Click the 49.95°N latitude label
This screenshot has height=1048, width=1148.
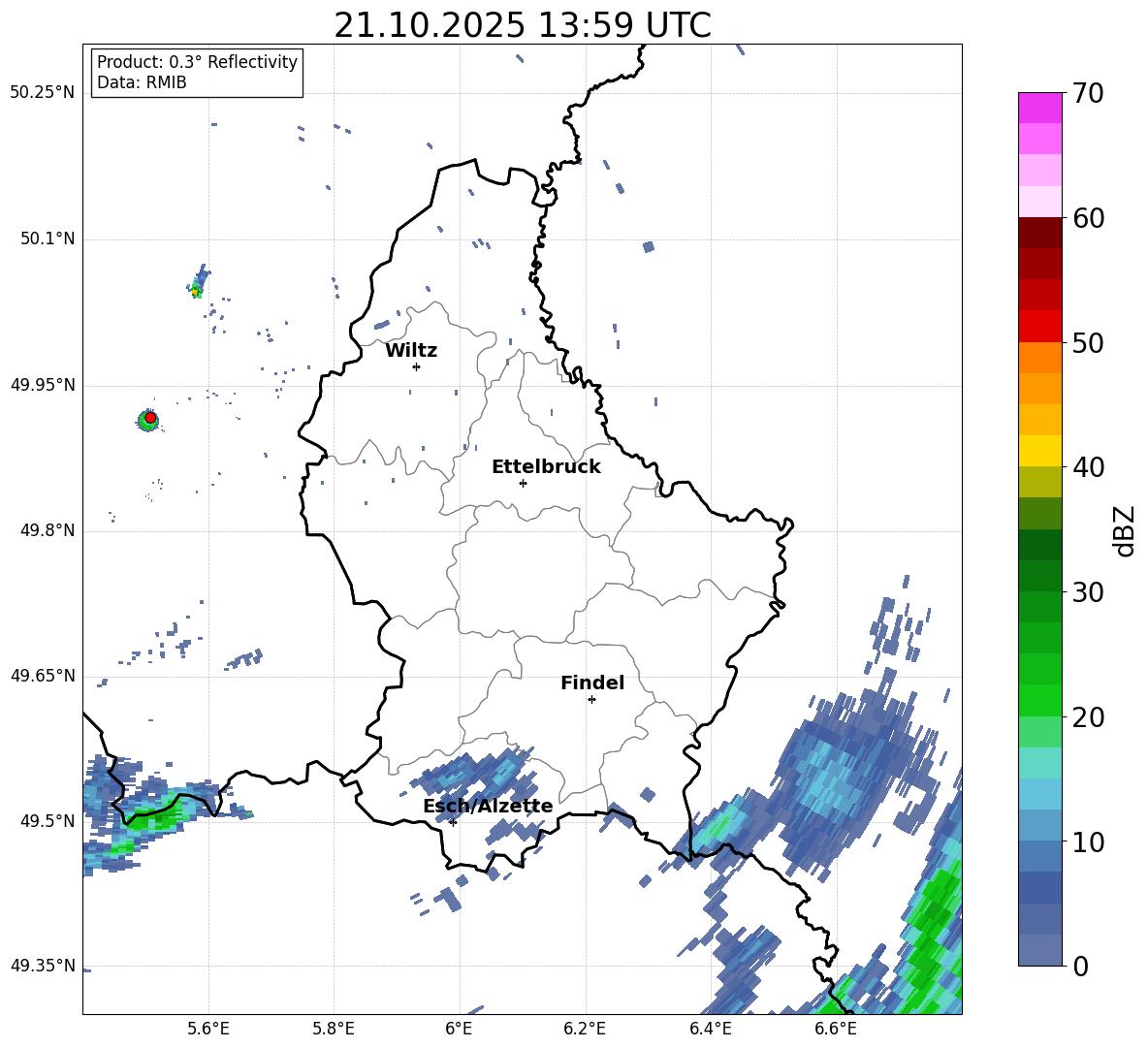click(x=43, y=385)
